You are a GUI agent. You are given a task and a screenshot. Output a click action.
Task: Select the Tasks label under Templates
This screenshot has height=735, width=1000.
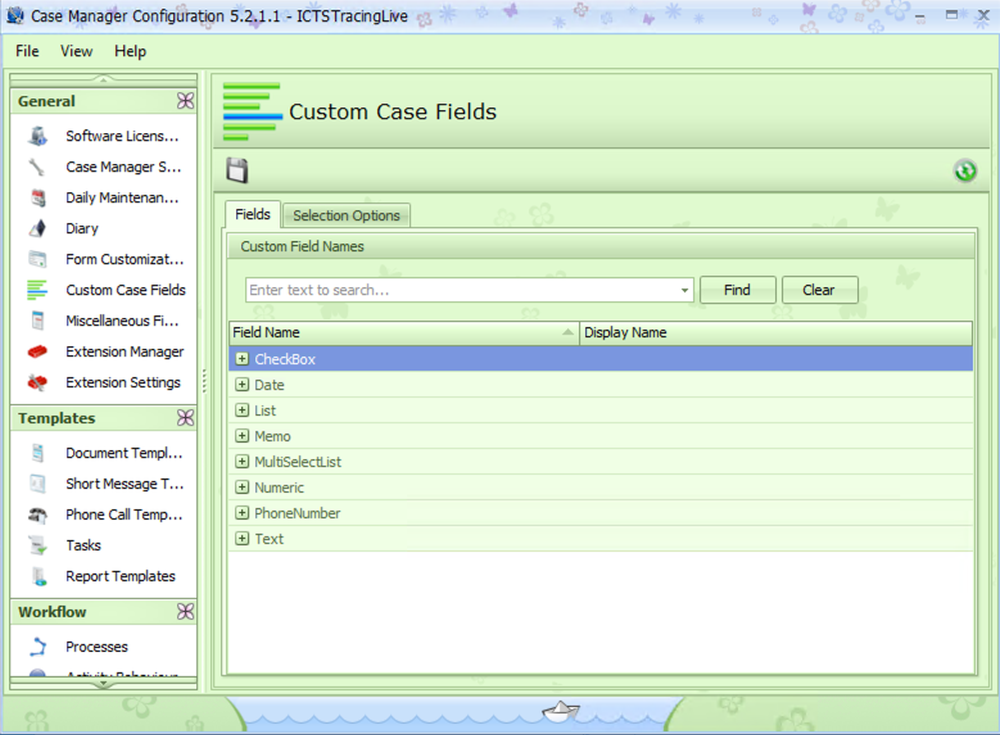tap(84, 546)
